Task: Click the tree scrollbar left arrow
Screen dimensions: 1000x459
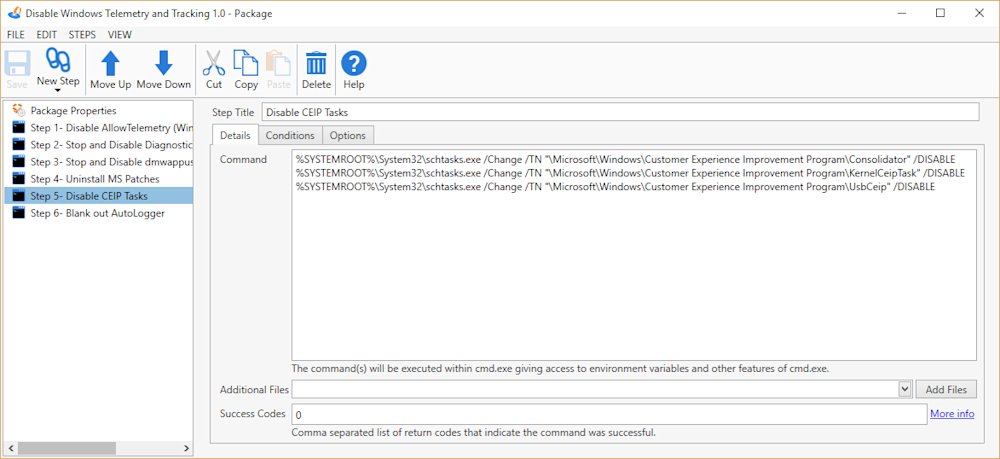Action: click(x=10, y=448)
